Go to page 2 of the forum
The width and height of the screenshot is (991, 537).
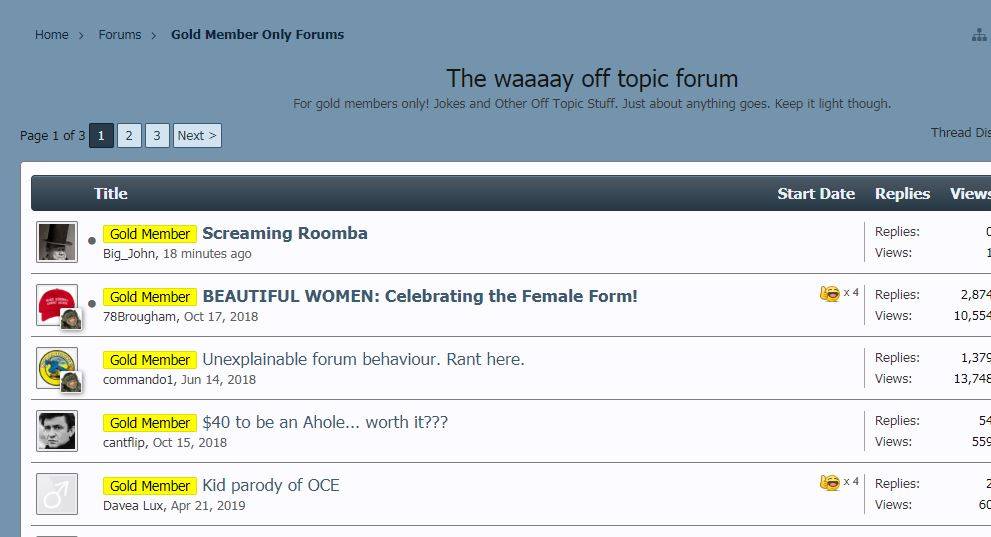pos(129,136)
